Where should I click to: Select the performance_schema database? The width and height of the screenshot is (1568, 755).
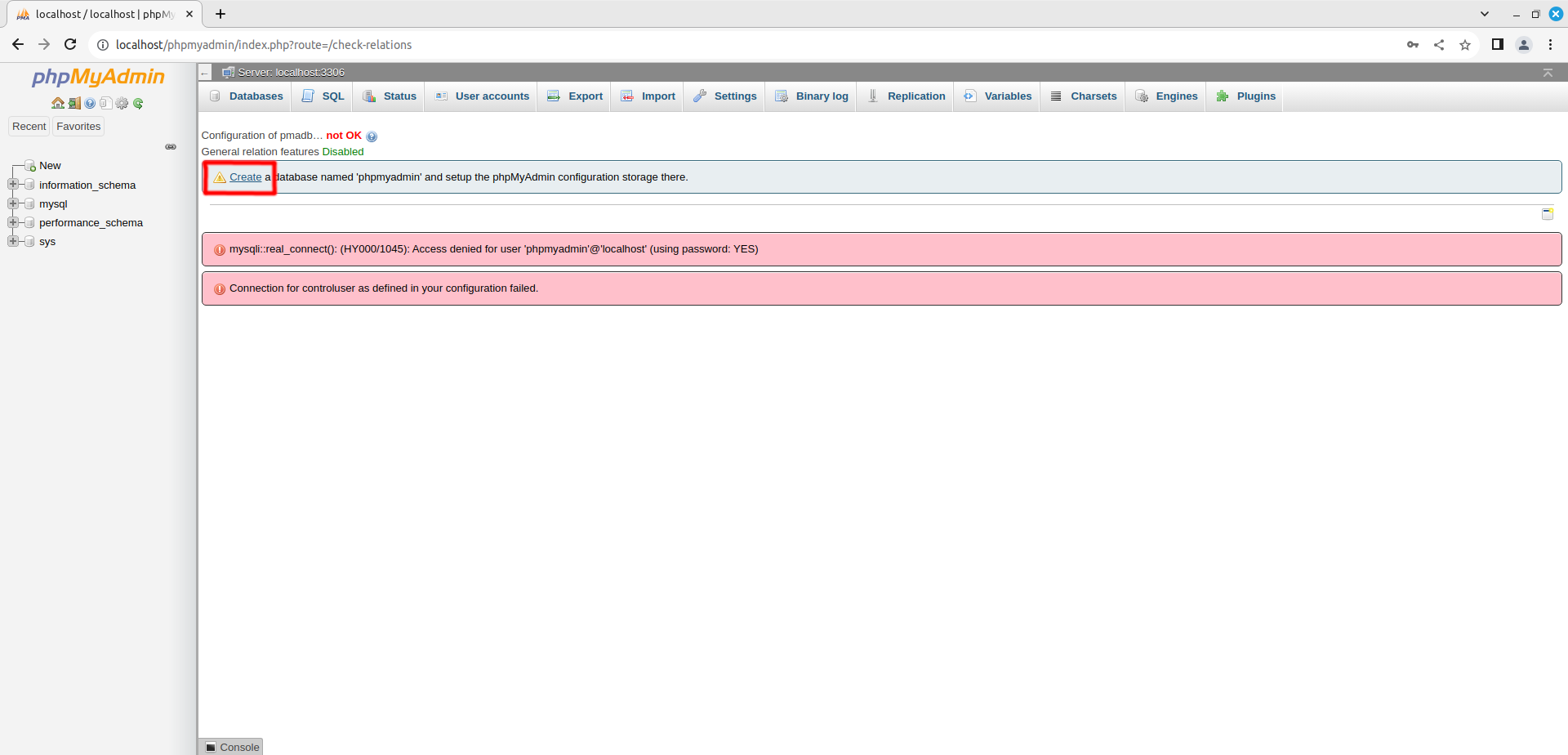91,223
